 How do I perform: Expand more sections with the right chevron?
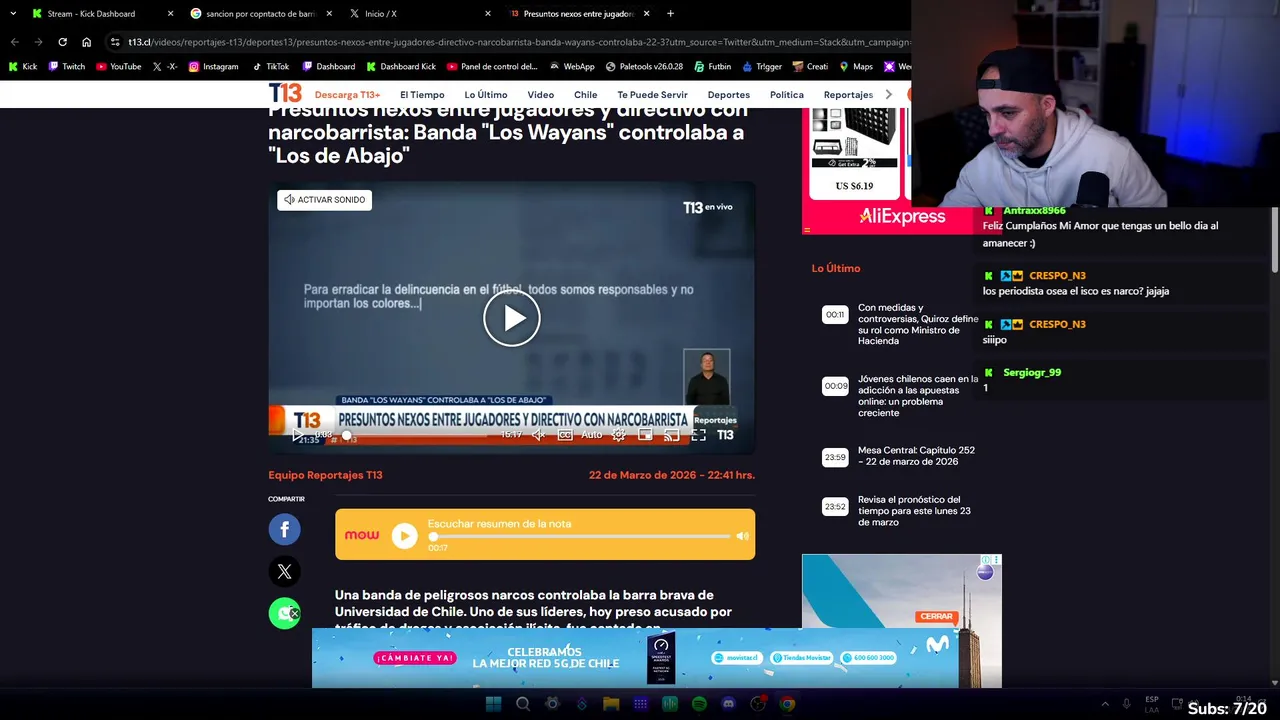click(x=889, y=95)
